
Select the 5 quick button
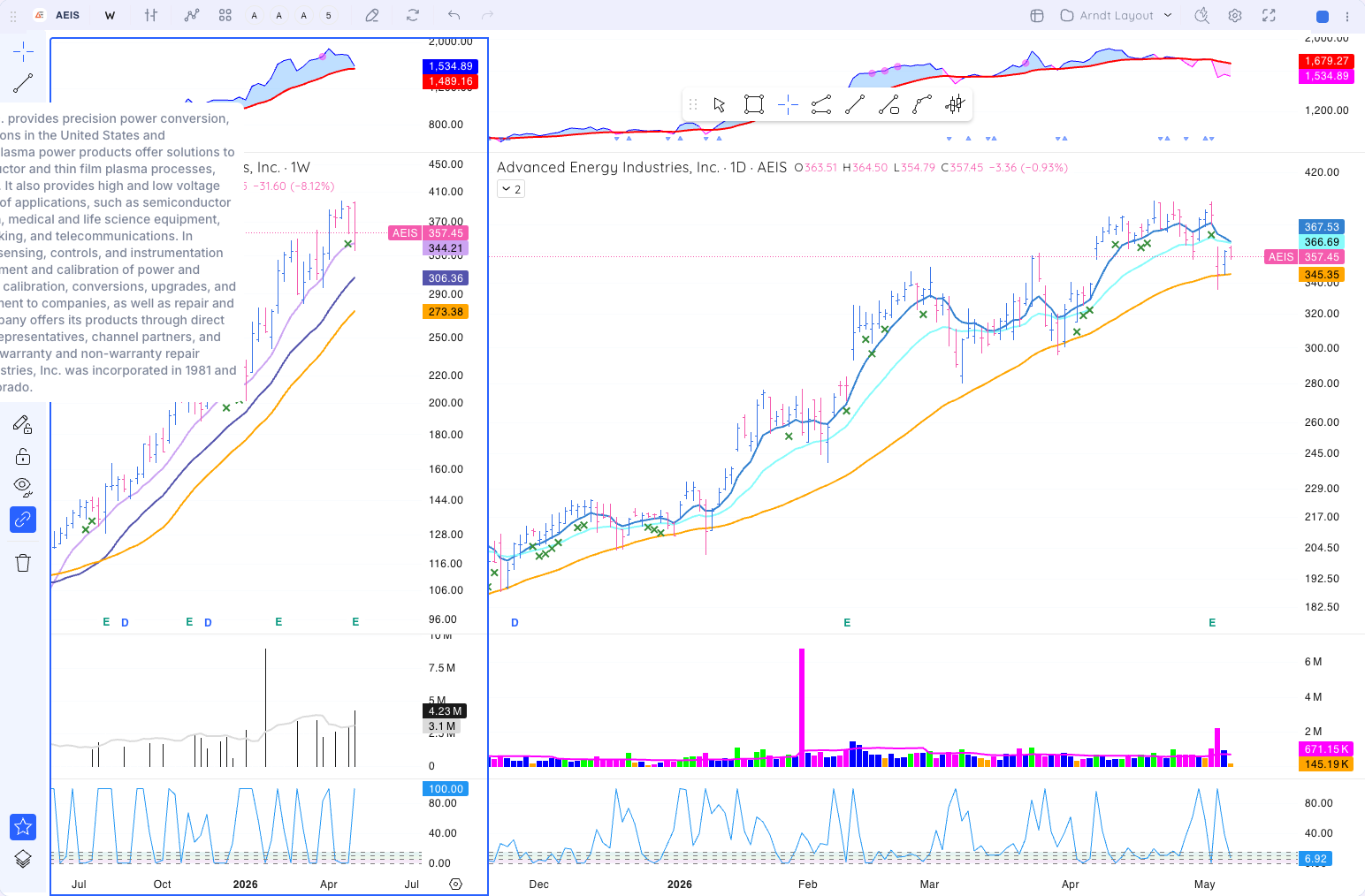[x=329, y=15]
